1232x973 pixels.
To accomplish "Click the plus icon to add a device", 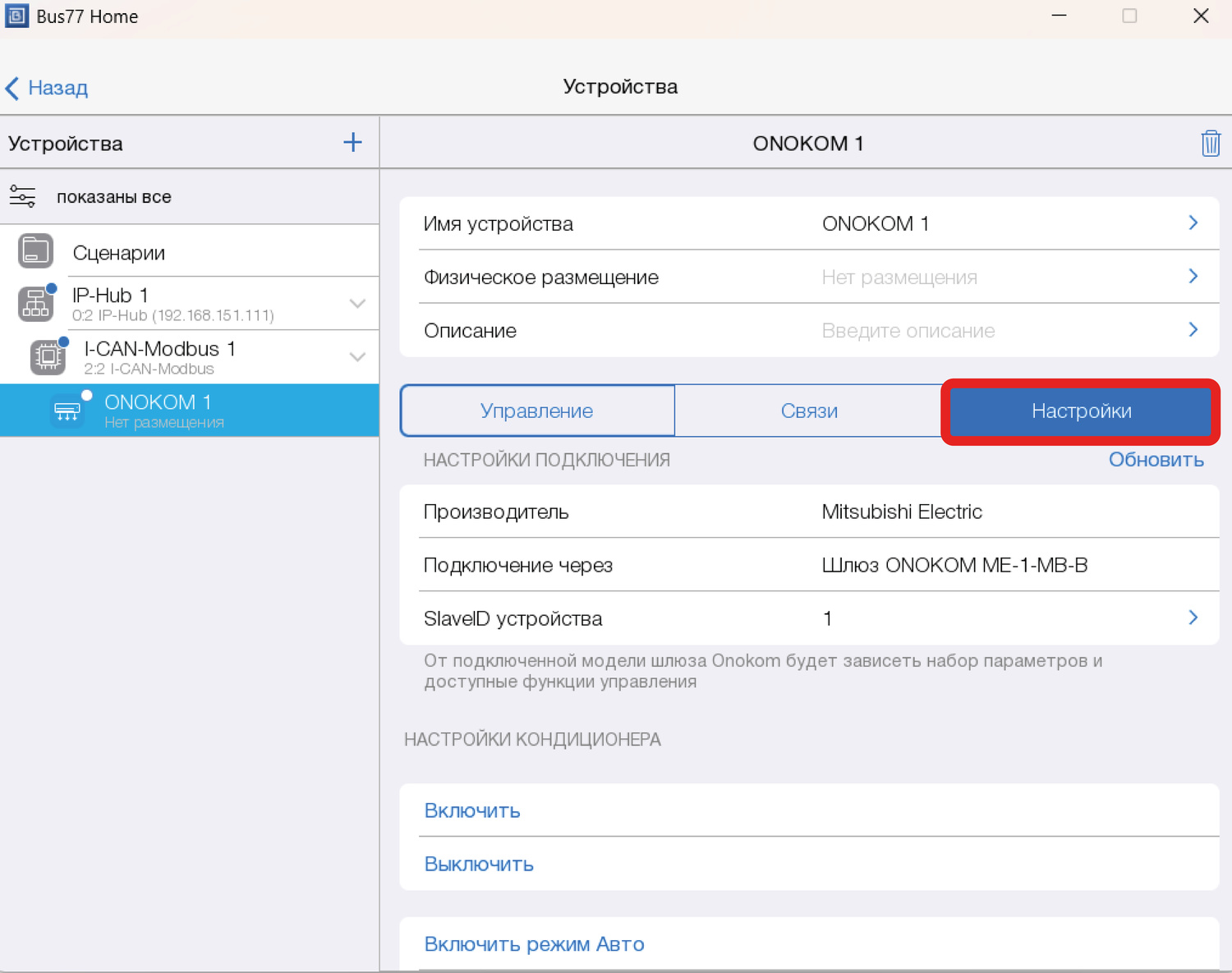I will 352,143.
